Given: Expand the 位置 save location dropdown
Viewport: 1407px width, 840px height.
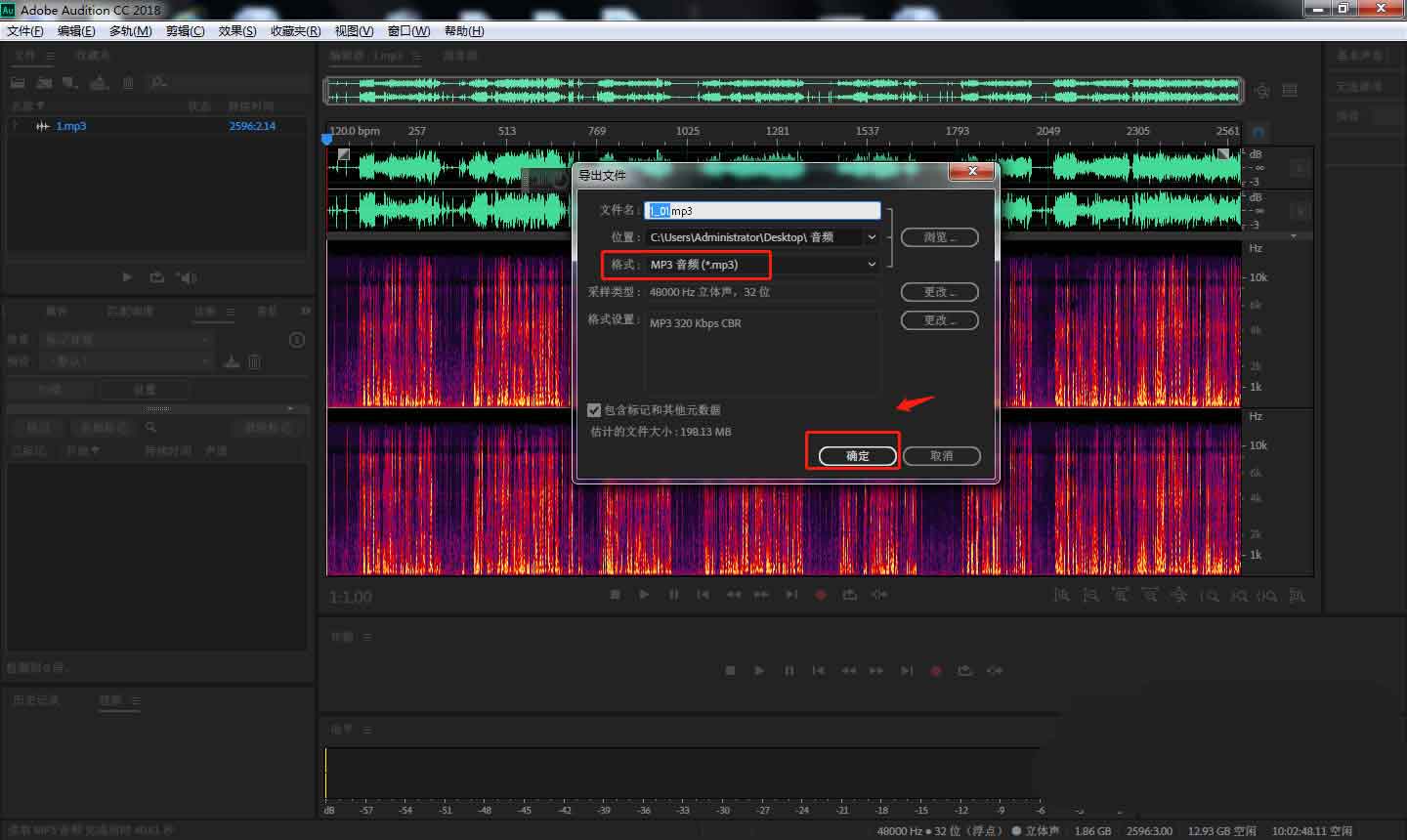Looking at the screenshot, I should 871,237.
